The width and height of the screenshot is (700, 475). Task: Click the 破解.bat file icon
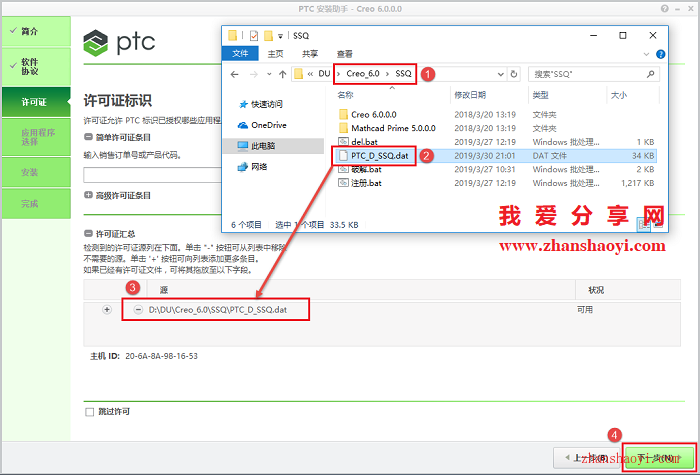point(343,170)
